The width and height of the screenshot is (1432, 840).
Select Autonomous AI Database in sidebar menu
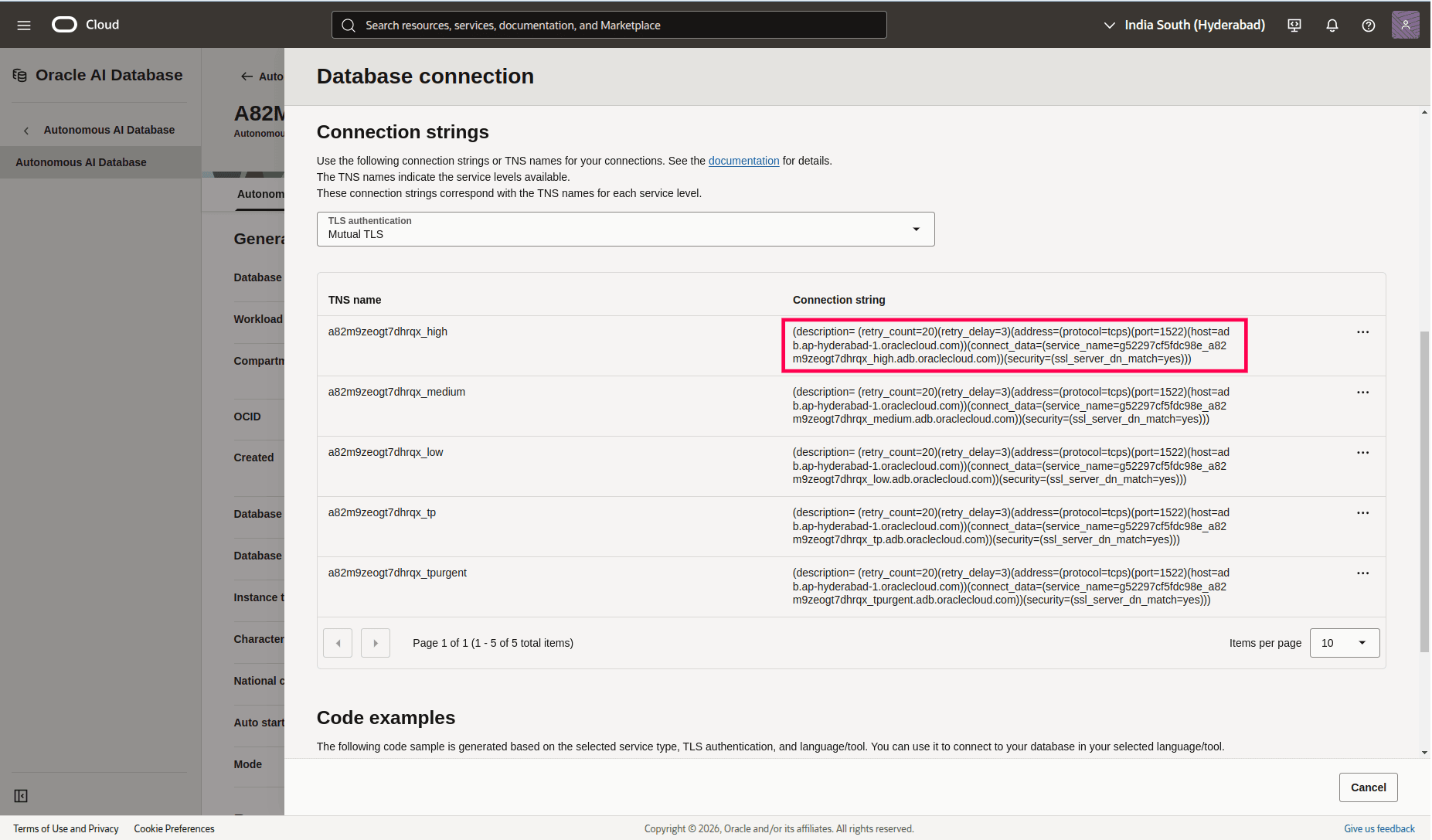(100, 162)
